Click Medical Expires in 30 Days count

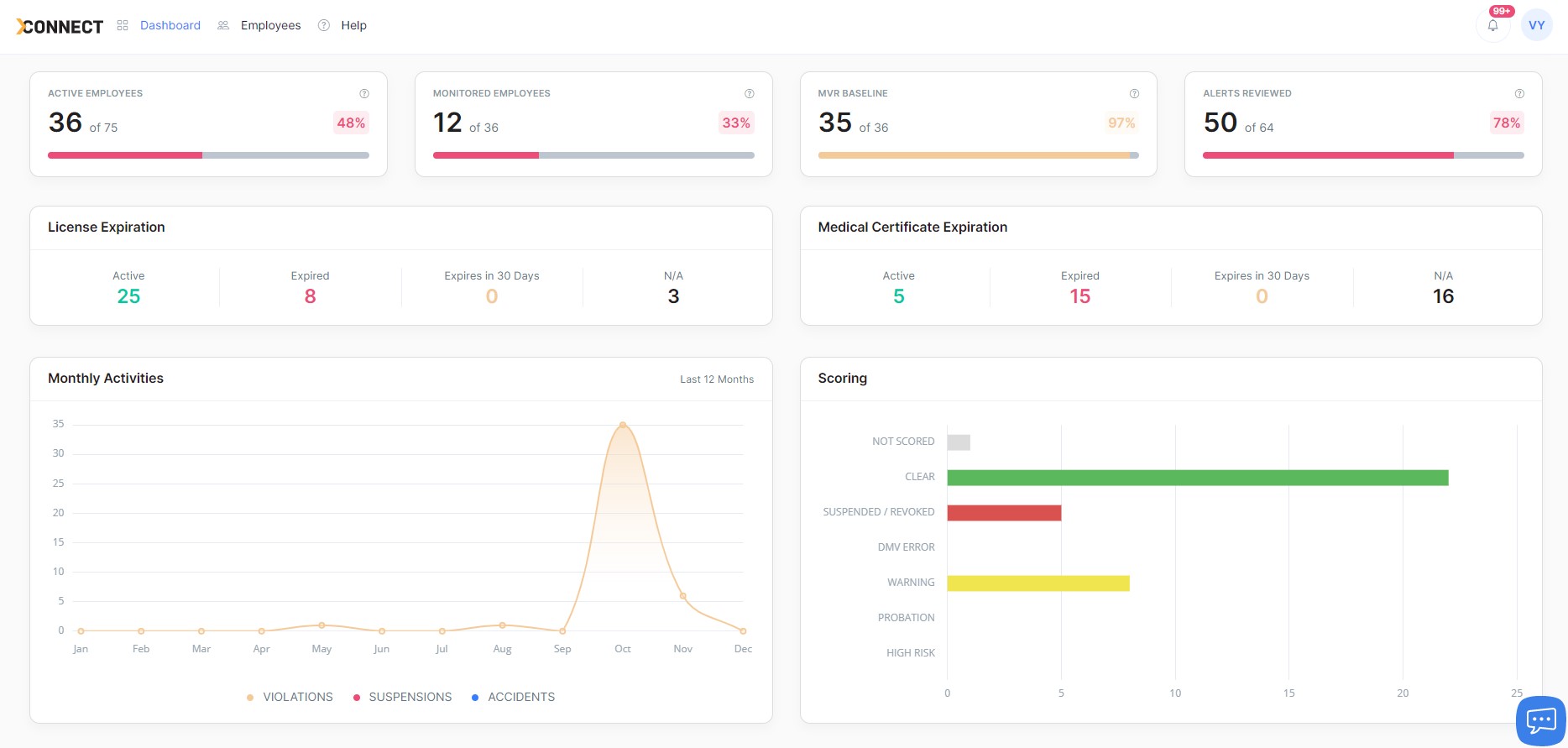click(1262, 296)
